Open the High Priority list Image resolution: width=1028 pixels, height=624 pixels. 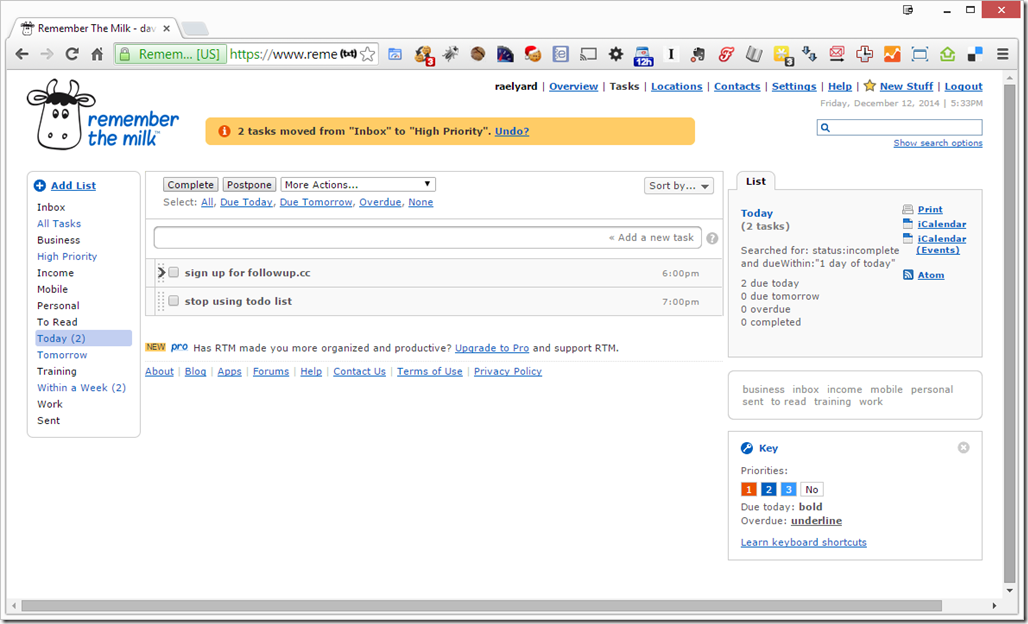(x=67, y=256)
